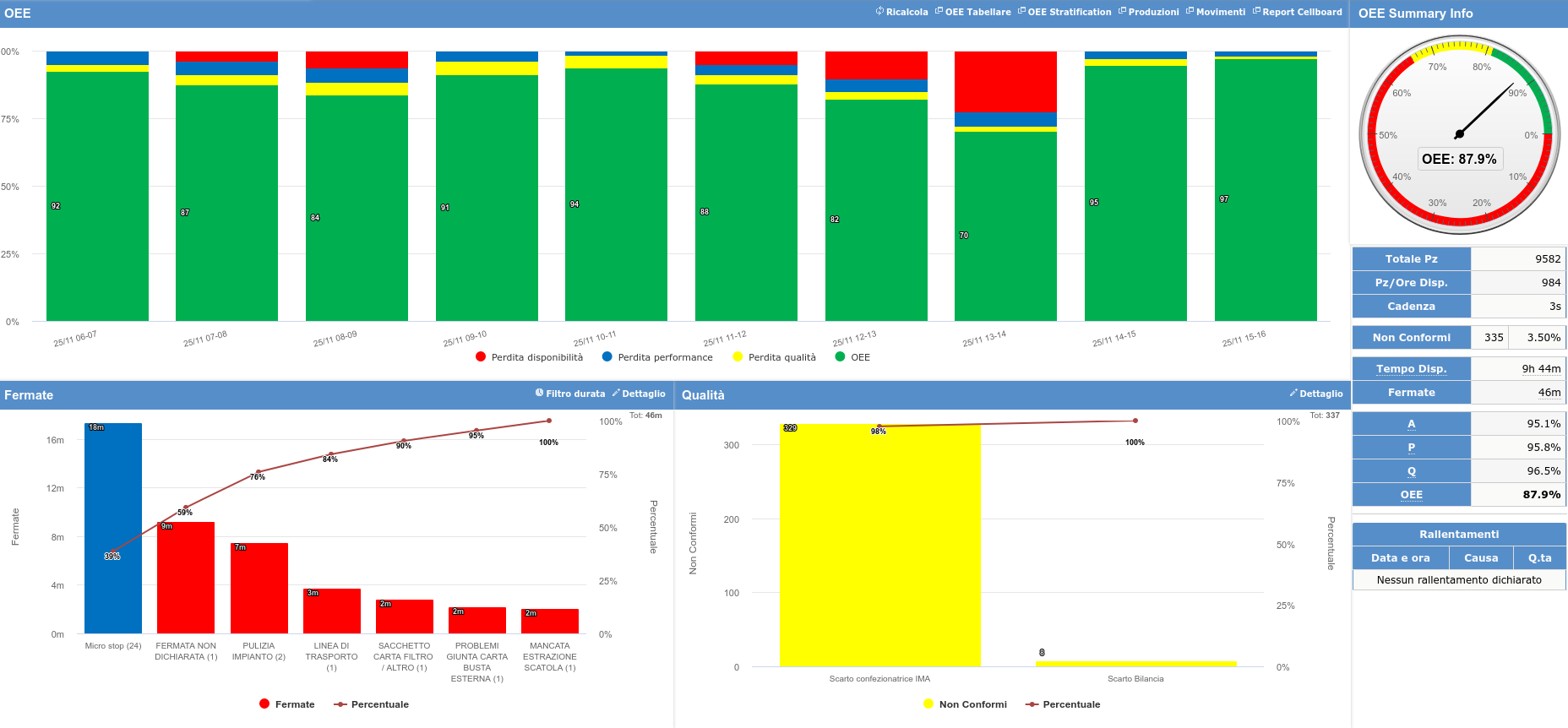Click the Tempo Disp. summary label
This screenshot has width=1568, height=728.
[x=1411, y=369]
